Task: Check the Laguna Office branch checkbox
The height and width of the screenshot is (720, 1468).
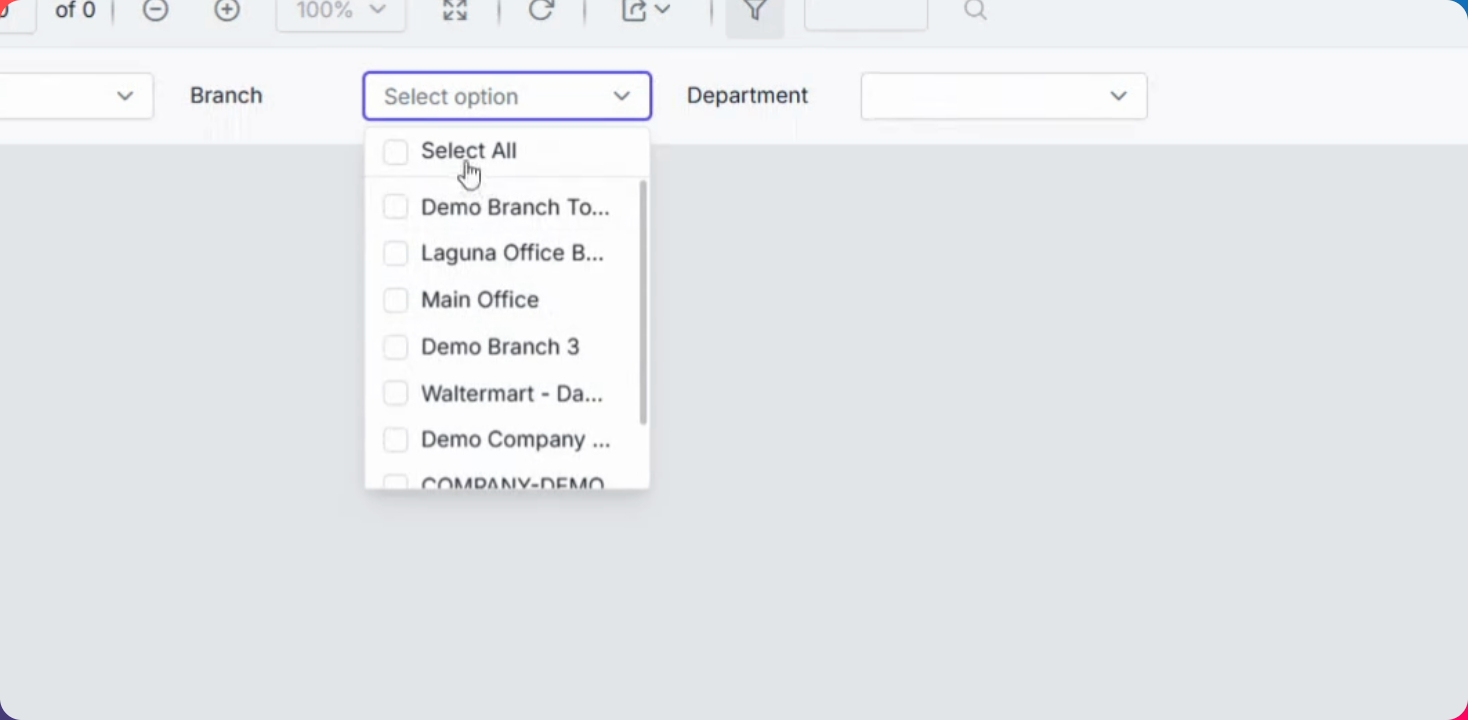Action: coord(396,254)
